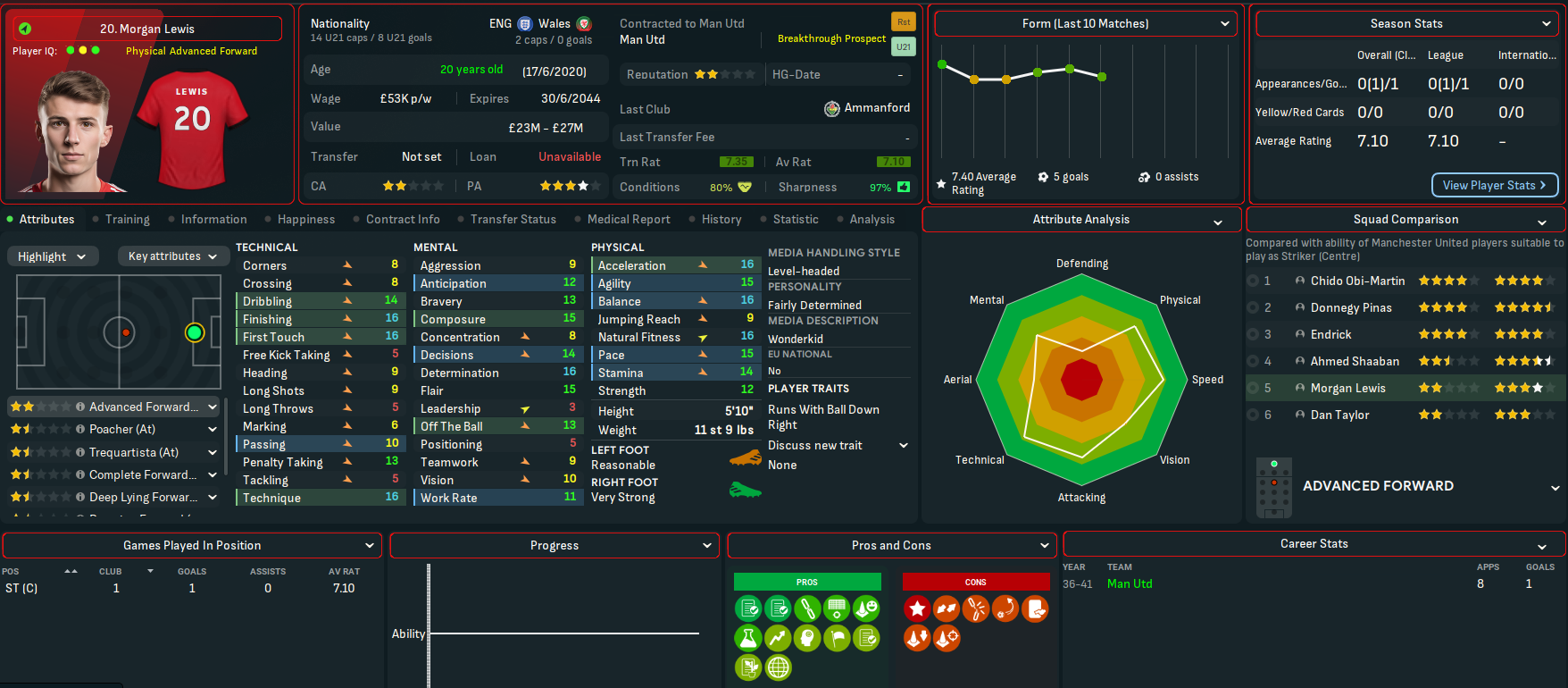
Task: Click the Wales flag badge icon
Action: (x=584, y=24)
